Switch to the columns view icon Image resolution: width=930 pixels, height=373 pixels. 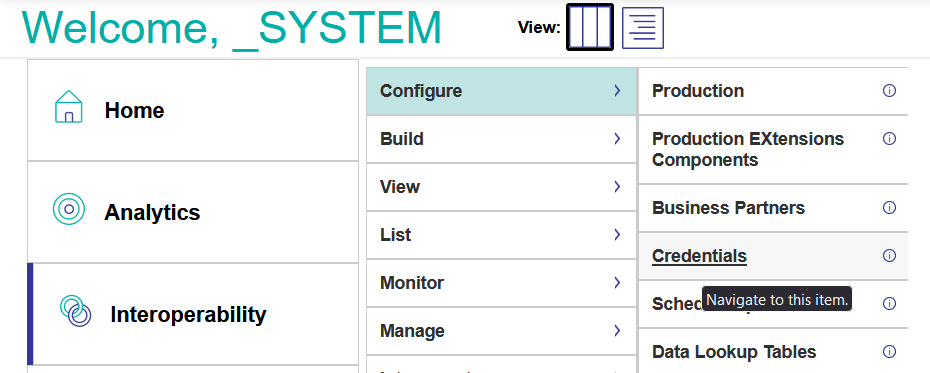(x=590, y=27)
